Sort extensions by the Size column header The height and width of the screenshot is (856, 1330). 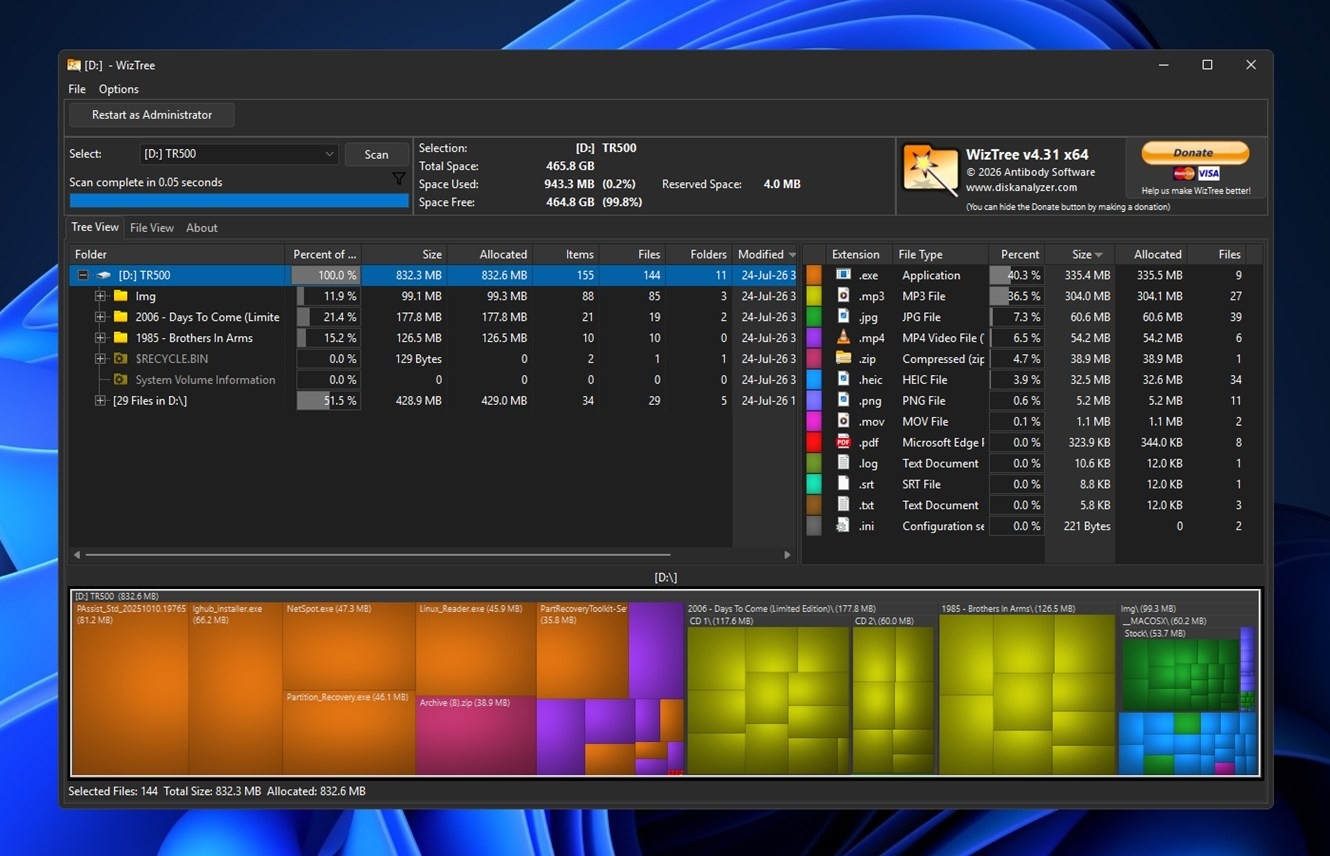click(1080, 255)
